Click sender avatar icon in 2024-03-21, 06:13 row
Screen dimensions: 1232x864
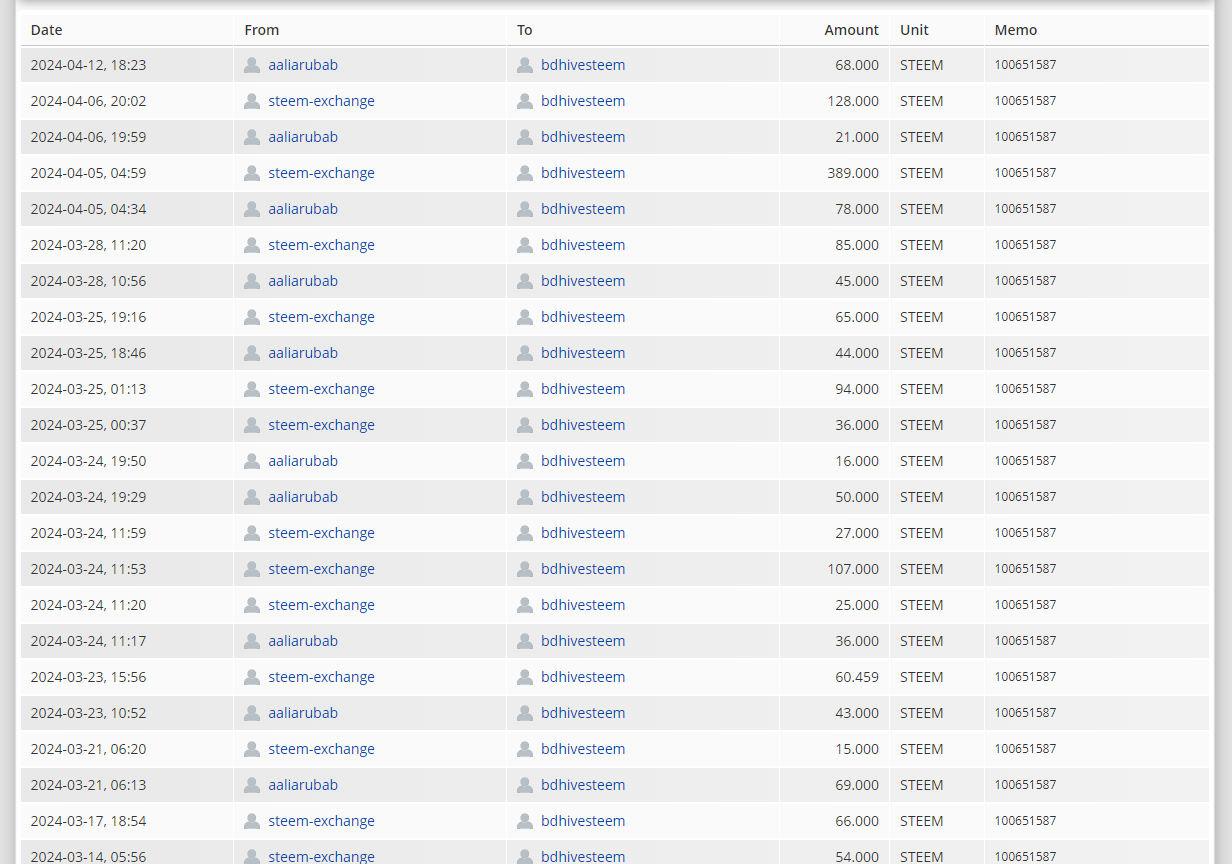(x=252, y=785)
